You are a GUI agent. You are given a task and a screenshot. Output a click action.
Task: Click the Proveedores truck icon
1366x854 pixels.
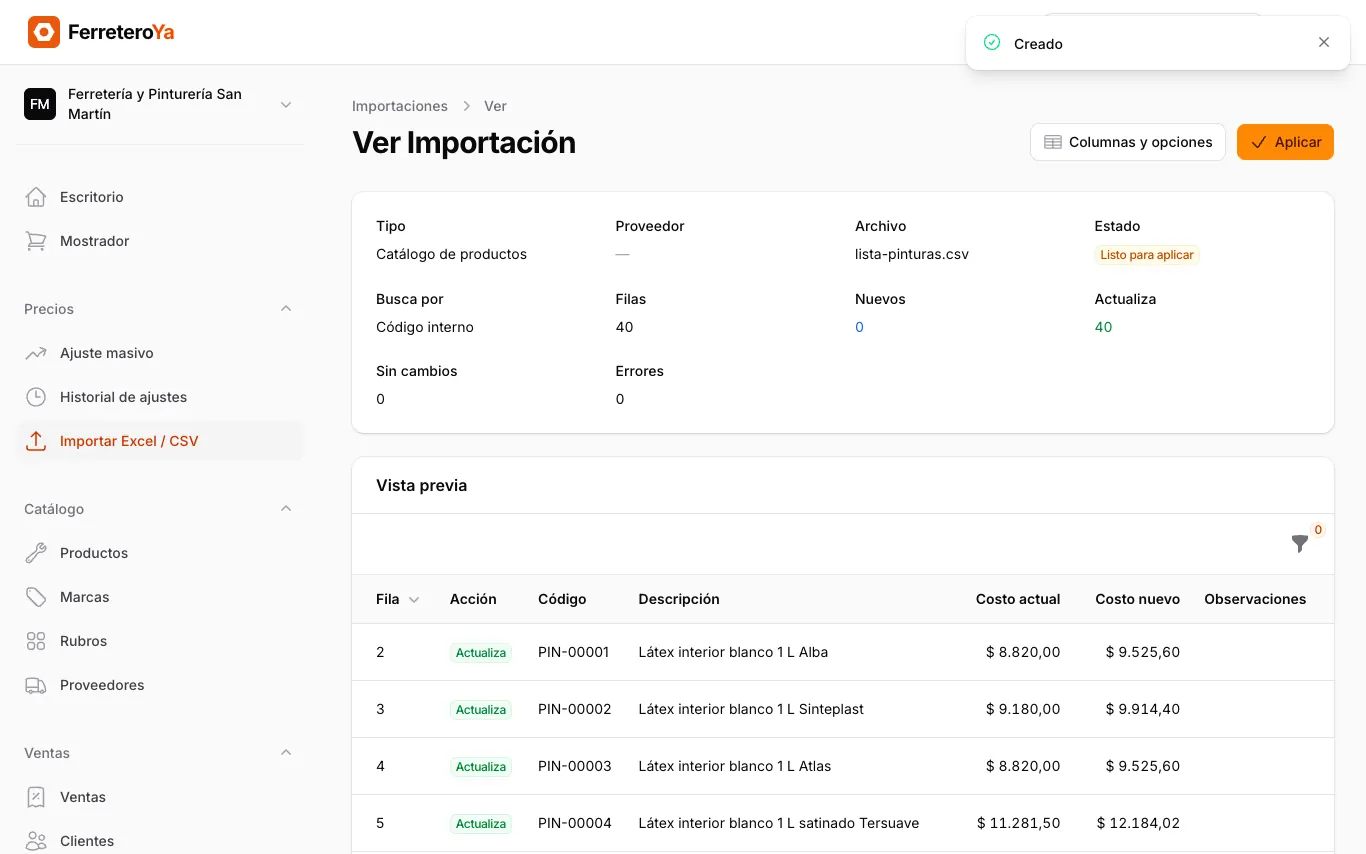click(36, 685)
